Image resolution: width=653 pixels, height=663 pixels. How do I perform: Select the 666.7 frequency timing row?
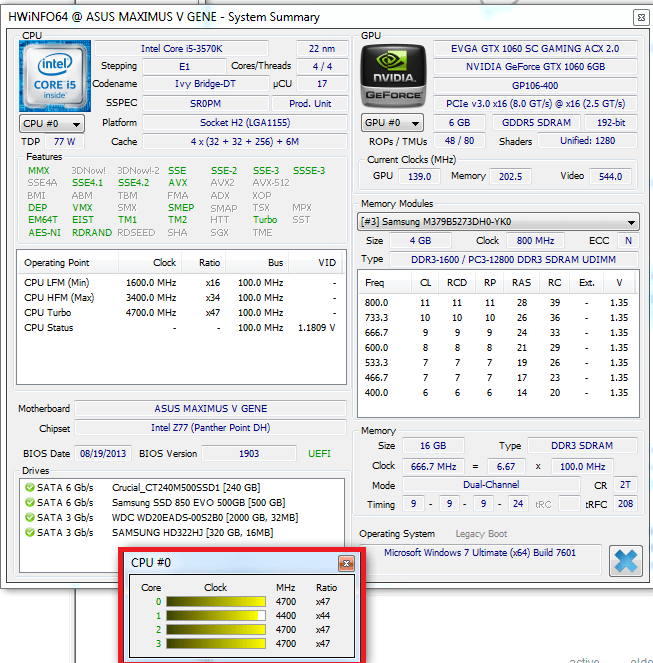click(497, 333)
